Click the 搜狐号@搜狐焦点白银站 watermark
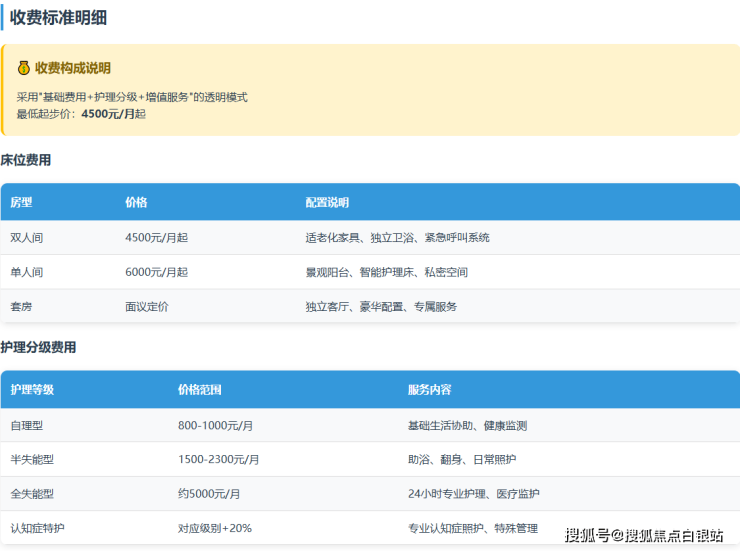This screenshot has height=551, width=740. coord(643,535)
